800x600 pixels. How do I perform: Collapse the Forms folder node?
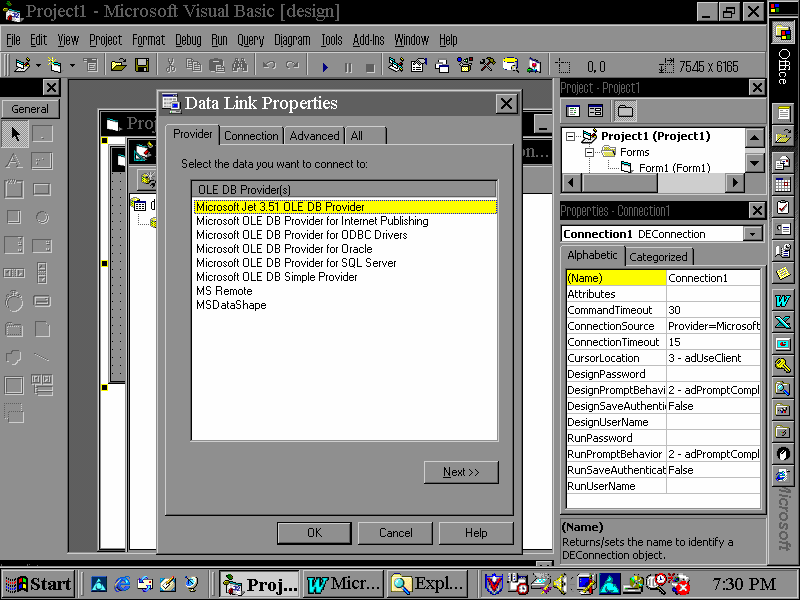pos(589,152)
